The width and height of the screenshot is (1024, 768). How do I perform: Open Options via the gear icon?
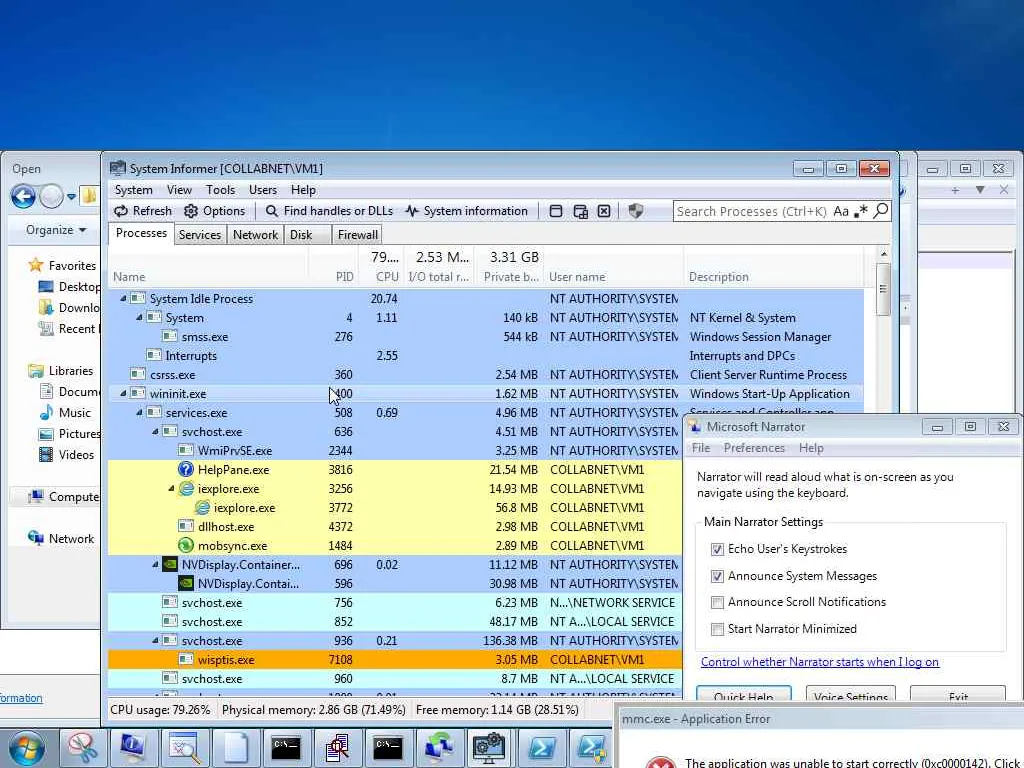coord(214,211)
